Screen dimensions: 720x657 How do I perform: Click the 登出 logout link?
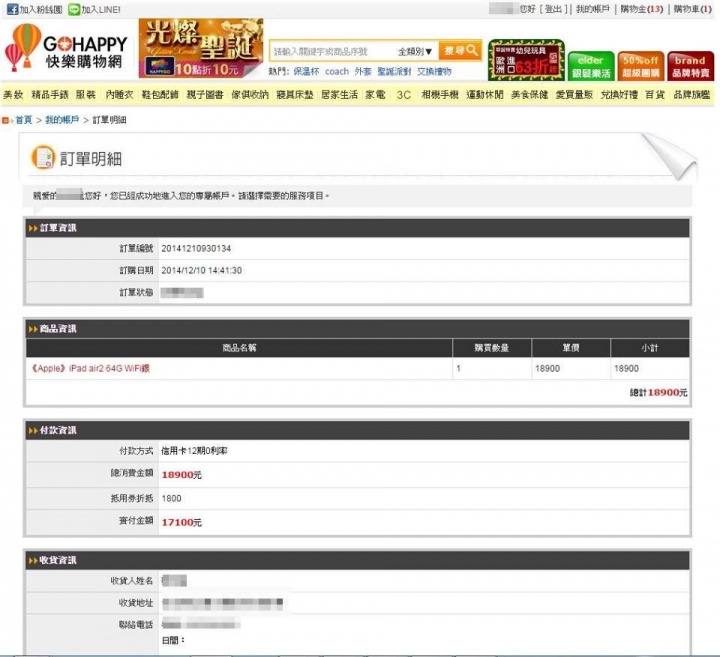[553, 9]
